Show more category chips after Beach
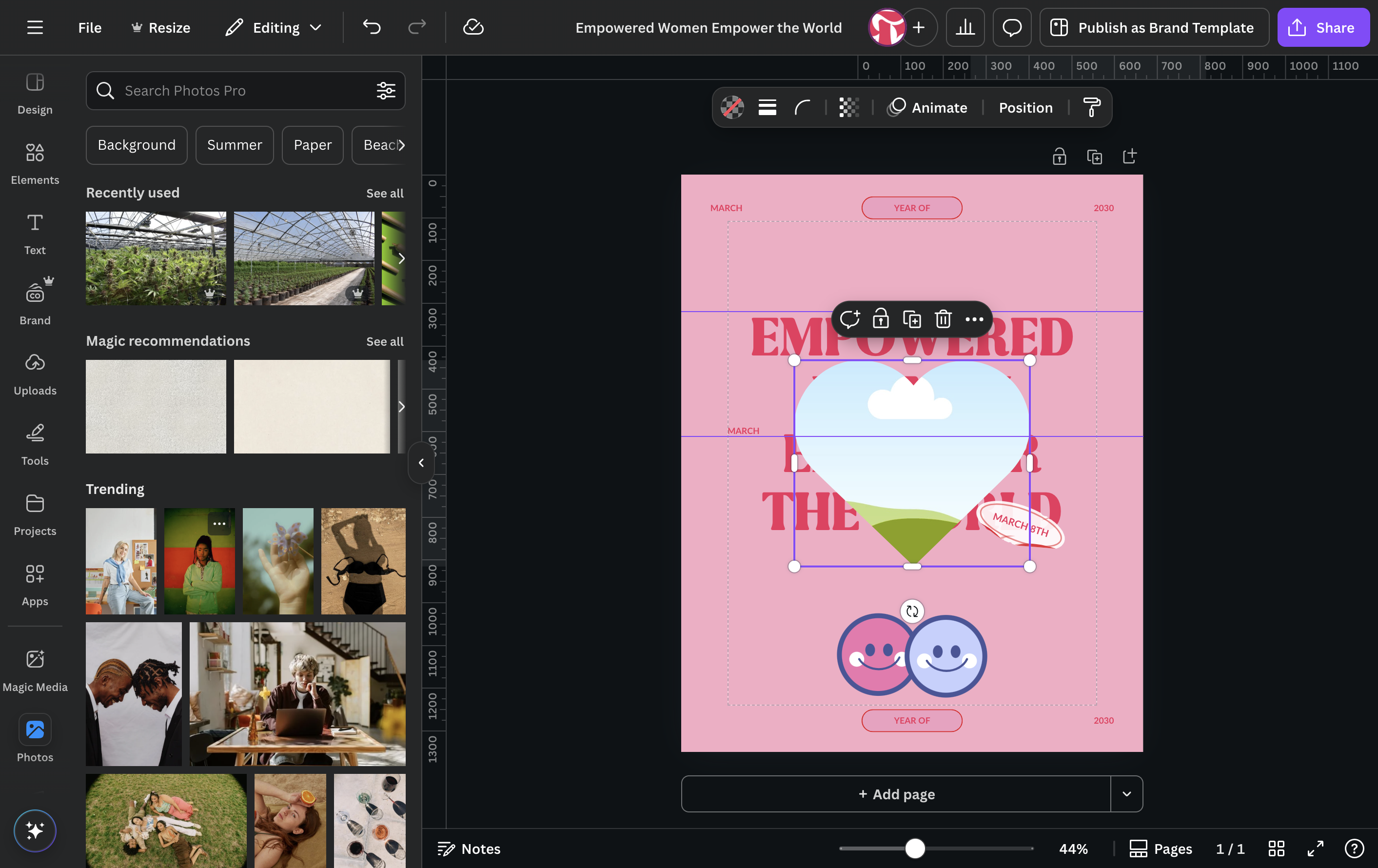The image size is (1378, 868). pos(401,145)
